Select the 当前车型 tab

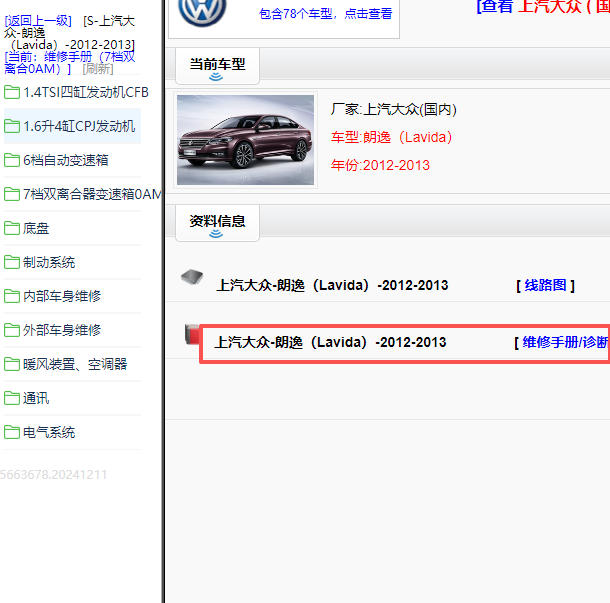pyautogui.click(x=217, y=66)
